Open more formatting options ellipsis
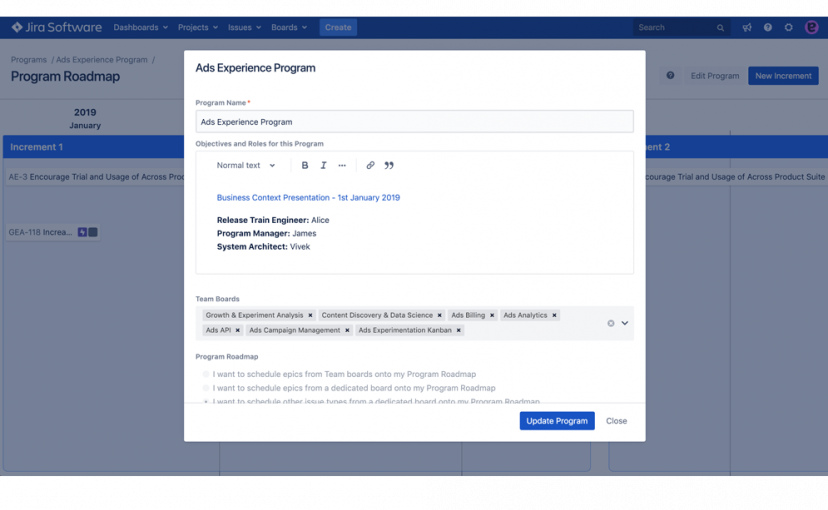This screenshot has height=510, width=828. [x=342, y=165]
